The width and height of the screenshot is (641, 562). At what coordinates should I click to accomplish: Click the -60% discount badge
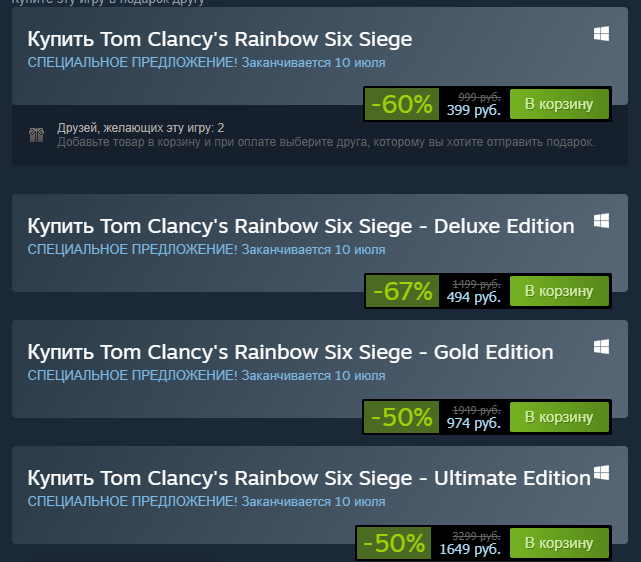(x=402, y=103)
